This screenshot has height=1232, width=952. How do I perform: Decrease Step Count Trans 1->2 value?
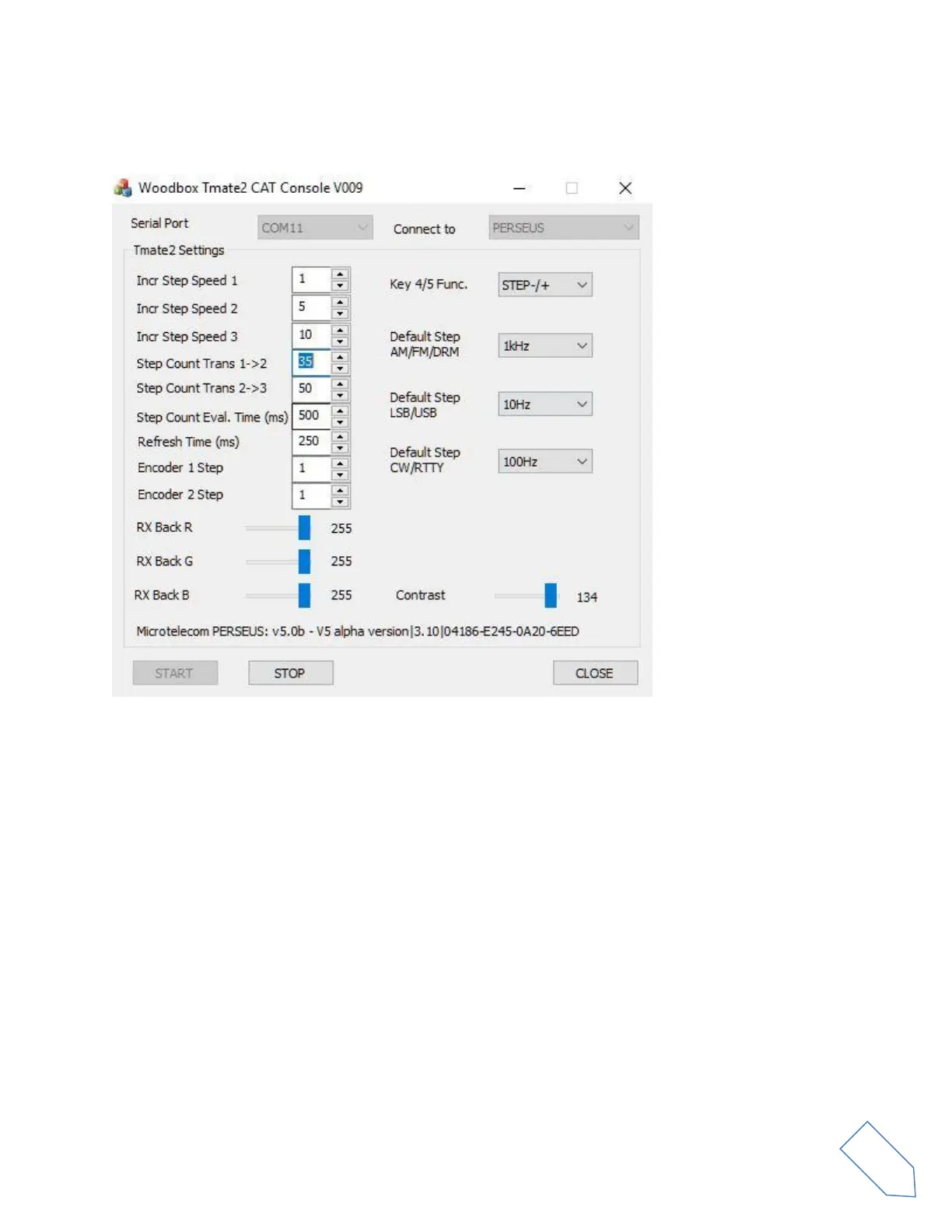(340, 368)
